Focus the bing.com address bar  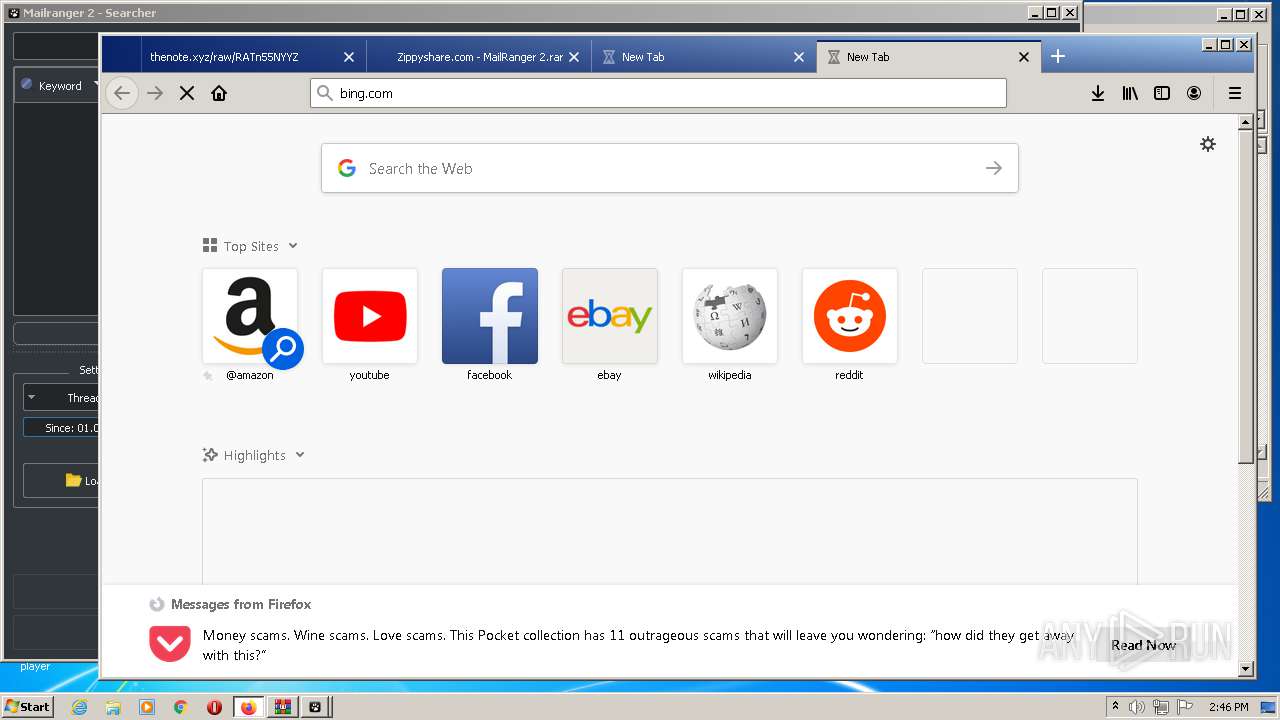click(658, 93)
